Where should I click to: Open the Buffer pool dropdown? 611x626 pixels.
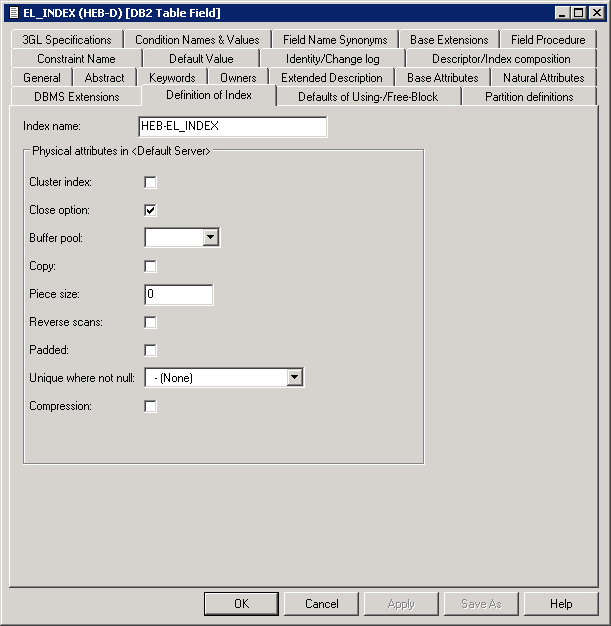210,238
